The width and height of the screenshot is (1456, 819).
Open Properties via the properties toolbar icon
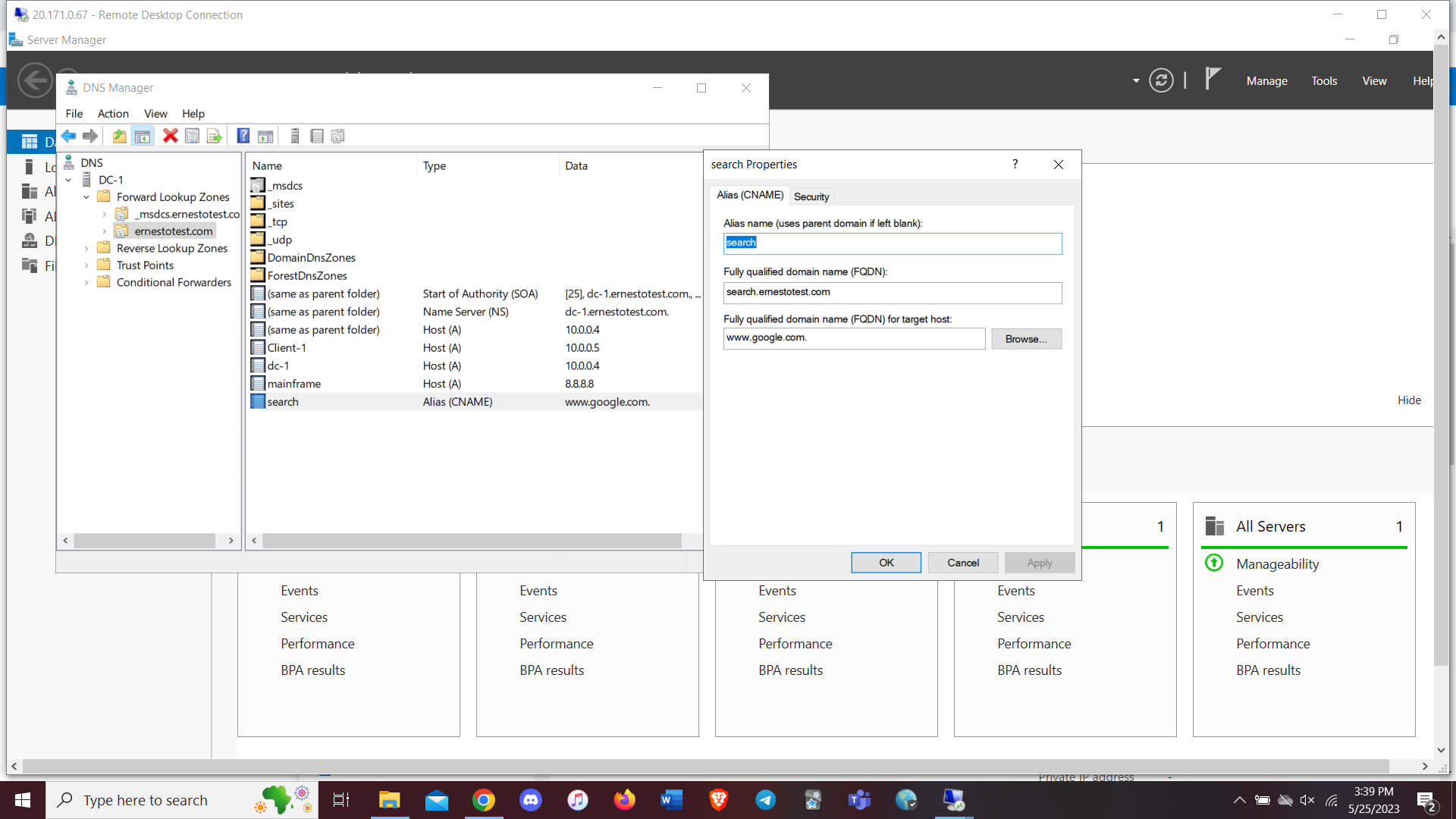coord(193,136)
